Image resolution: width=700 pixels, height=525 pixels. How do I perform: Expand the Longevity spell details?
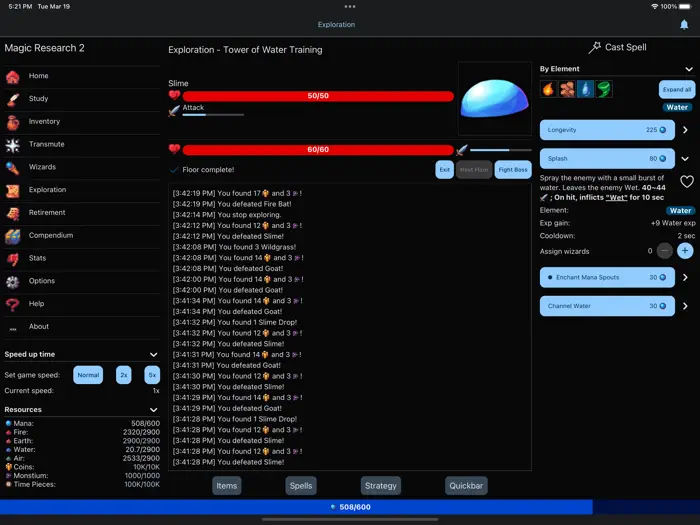(x=685, y=130)
